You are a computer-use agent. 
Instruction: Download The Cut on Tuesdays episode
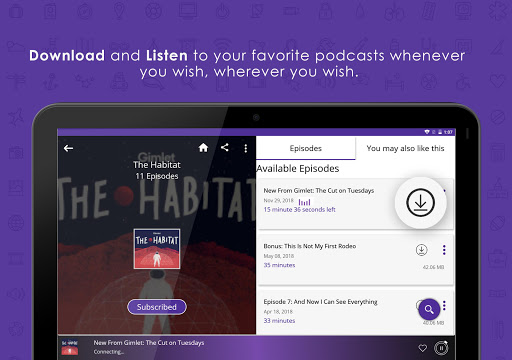420,203
